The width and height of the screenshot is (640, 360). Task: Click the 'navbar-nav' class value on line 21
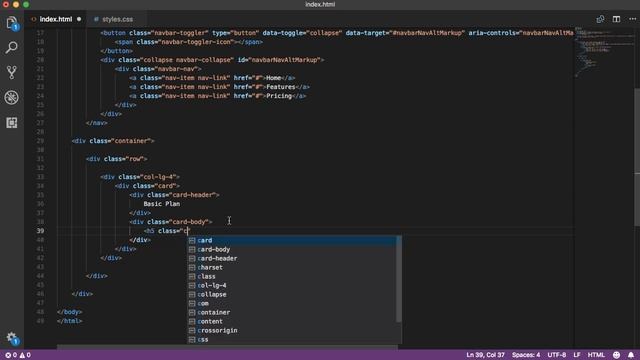179,69
